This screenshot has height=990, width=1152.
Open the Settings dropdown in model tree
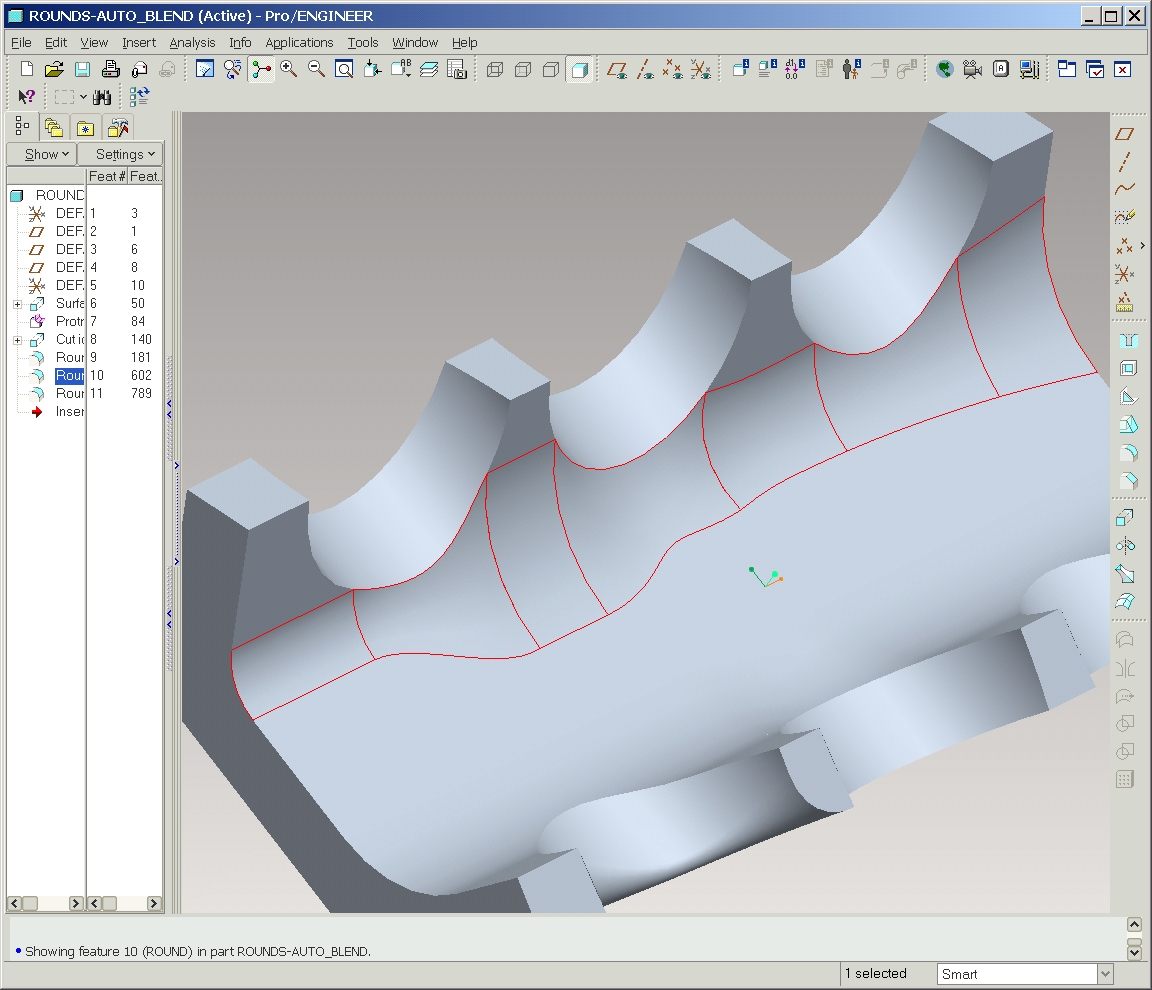(120, 154)
